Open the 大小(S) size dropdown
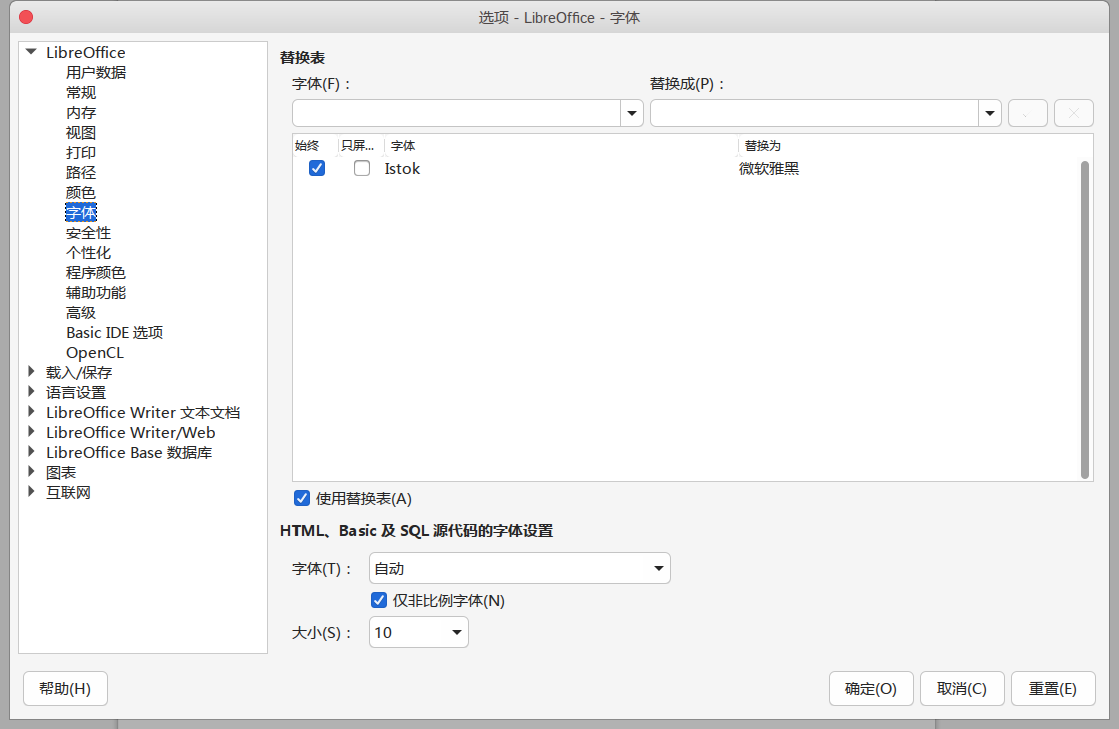The image size is (1119, 729). (x=418, y=633)
